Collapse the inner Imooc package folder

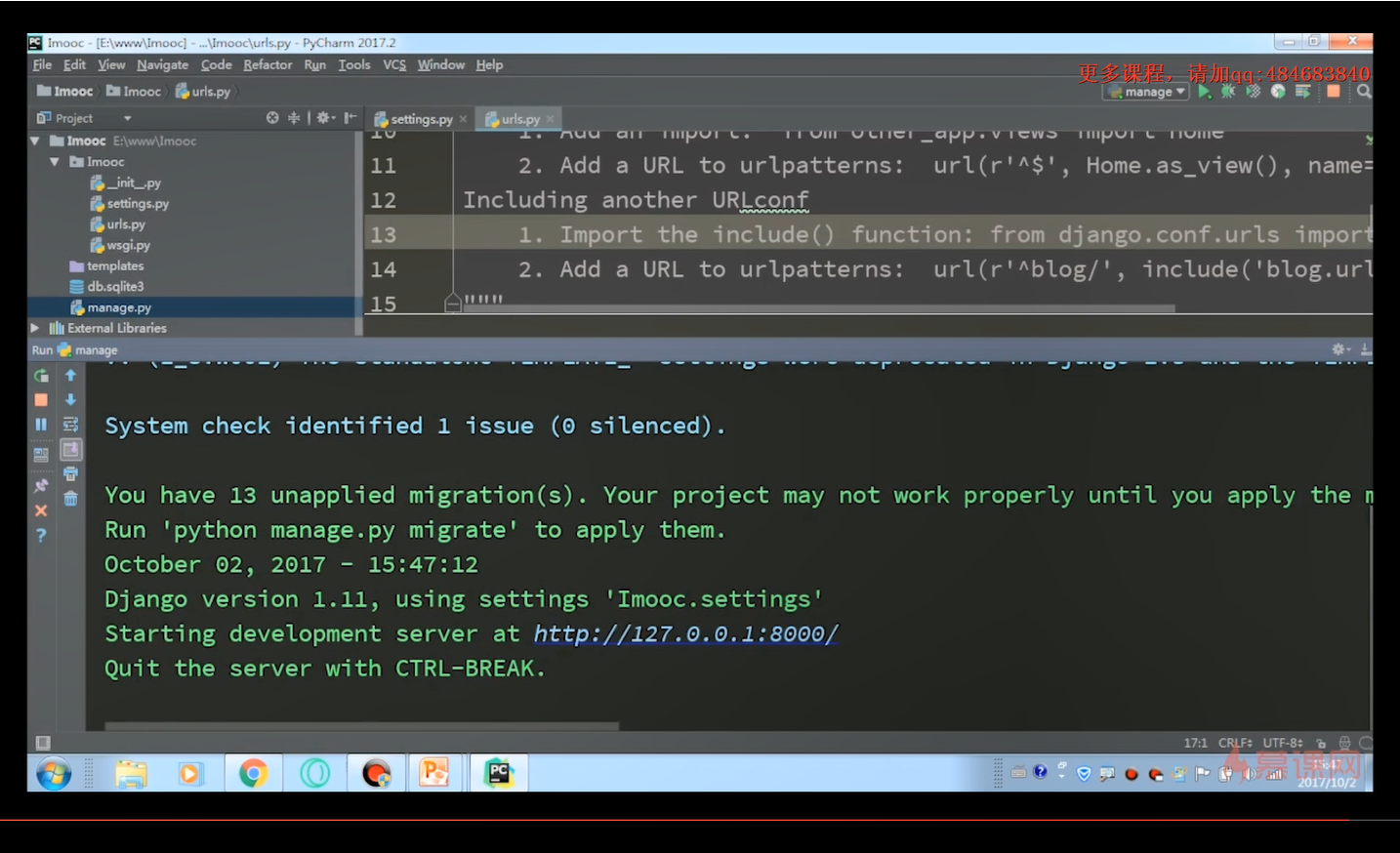click(x=55, y=162)
